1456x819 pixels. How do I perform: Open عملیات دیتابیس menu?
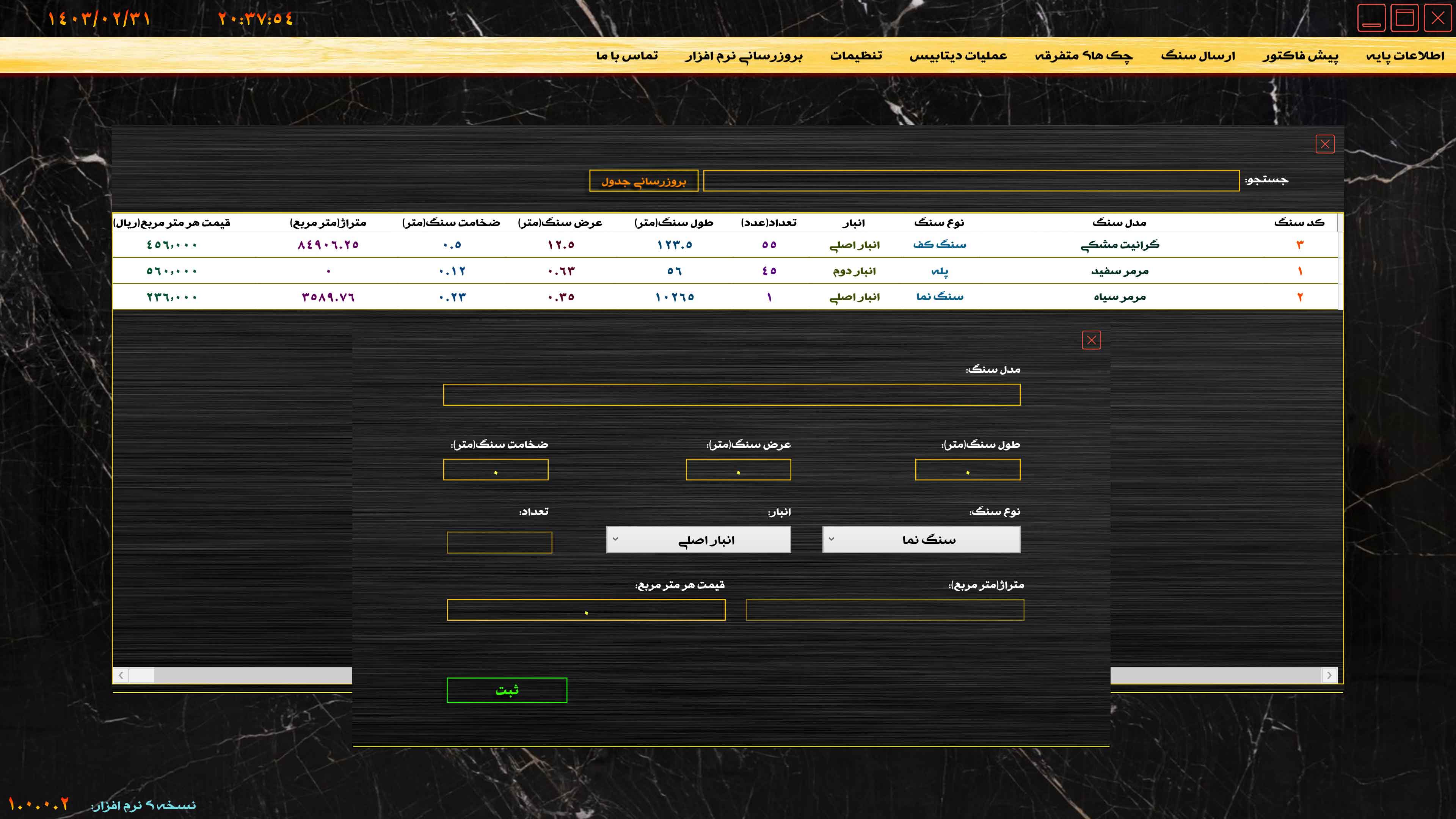click(x=958, y=55)
